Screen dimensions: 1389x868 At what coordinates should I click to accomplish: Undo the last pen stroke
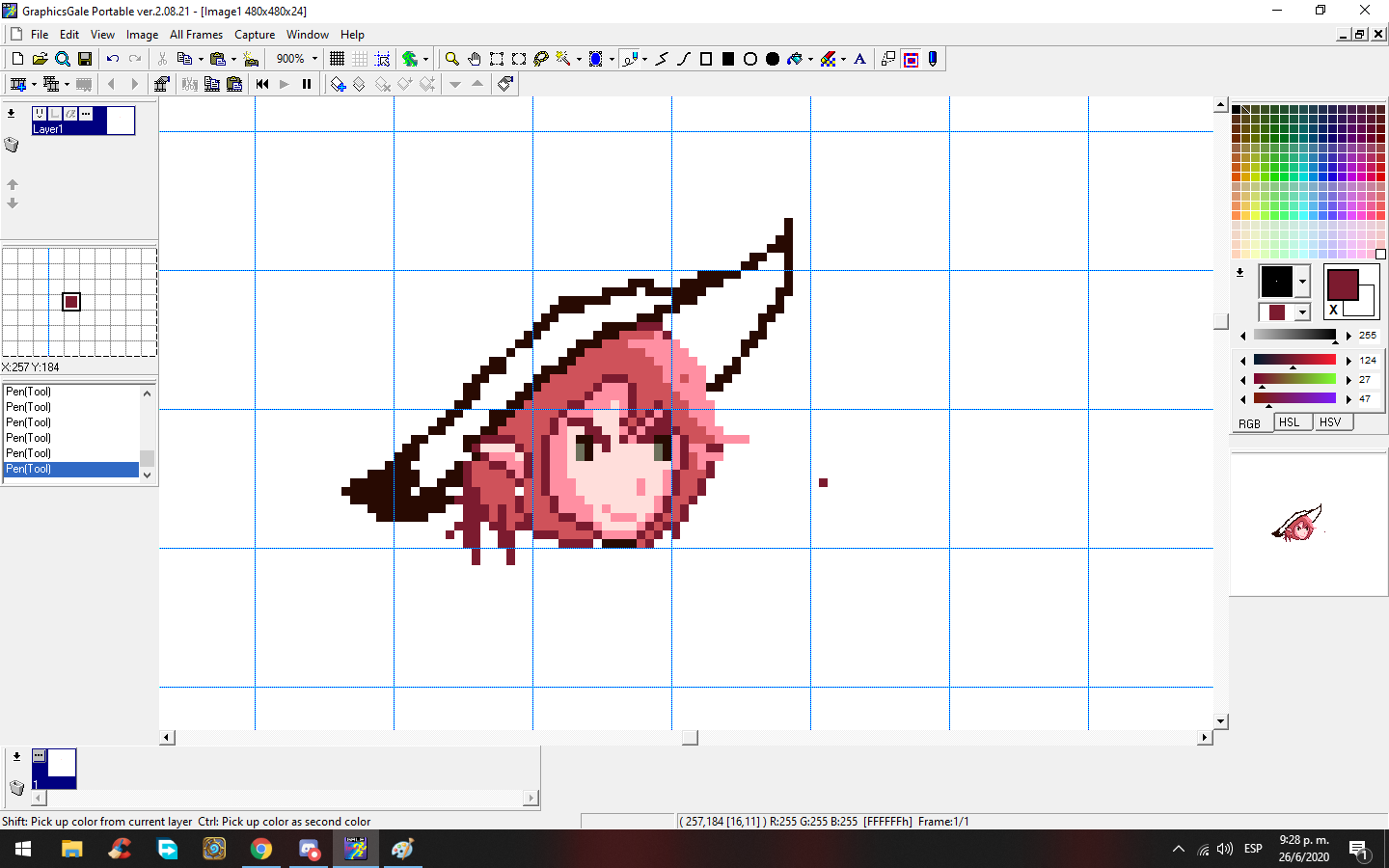(113, 59)
